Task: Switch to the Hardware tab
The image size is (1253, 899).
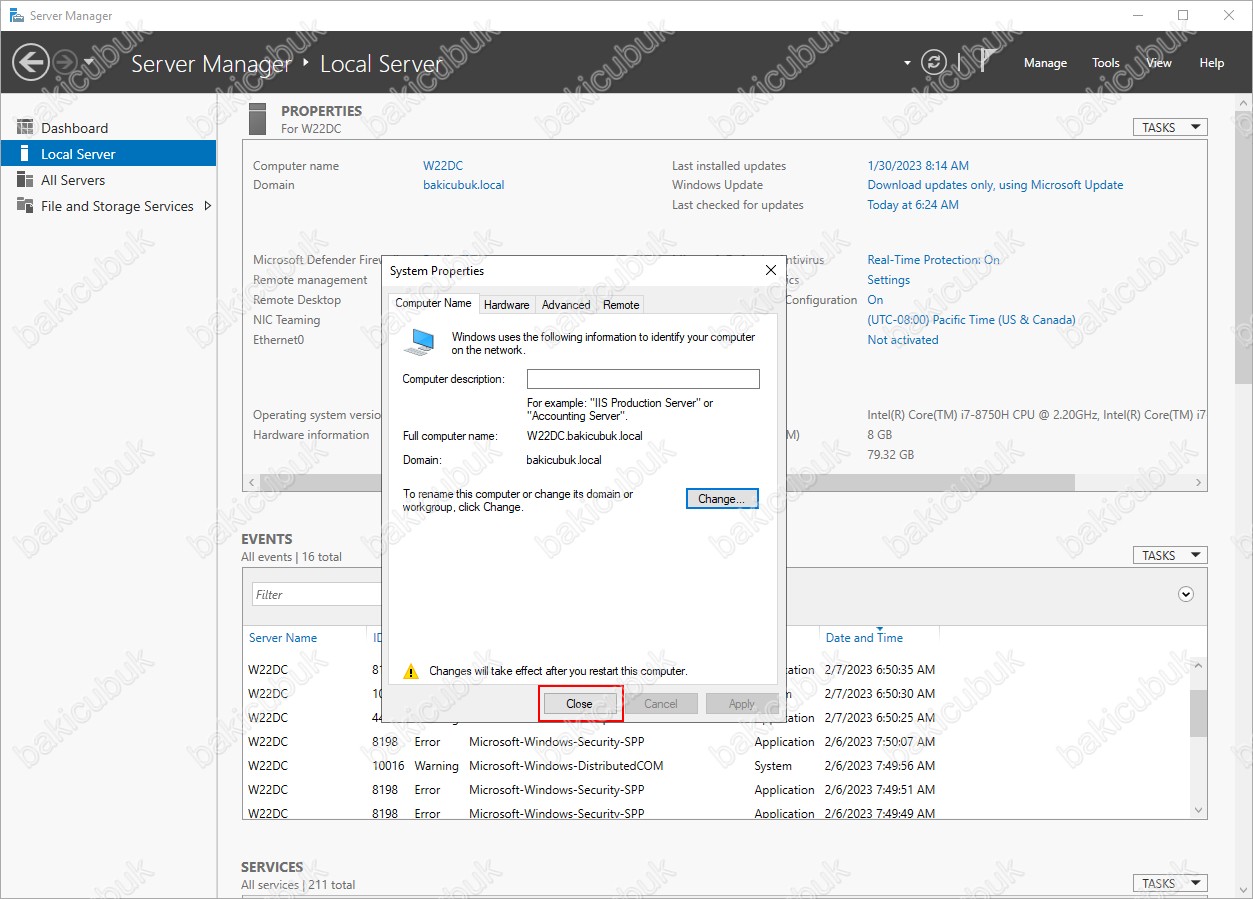Action: (507, 305)
